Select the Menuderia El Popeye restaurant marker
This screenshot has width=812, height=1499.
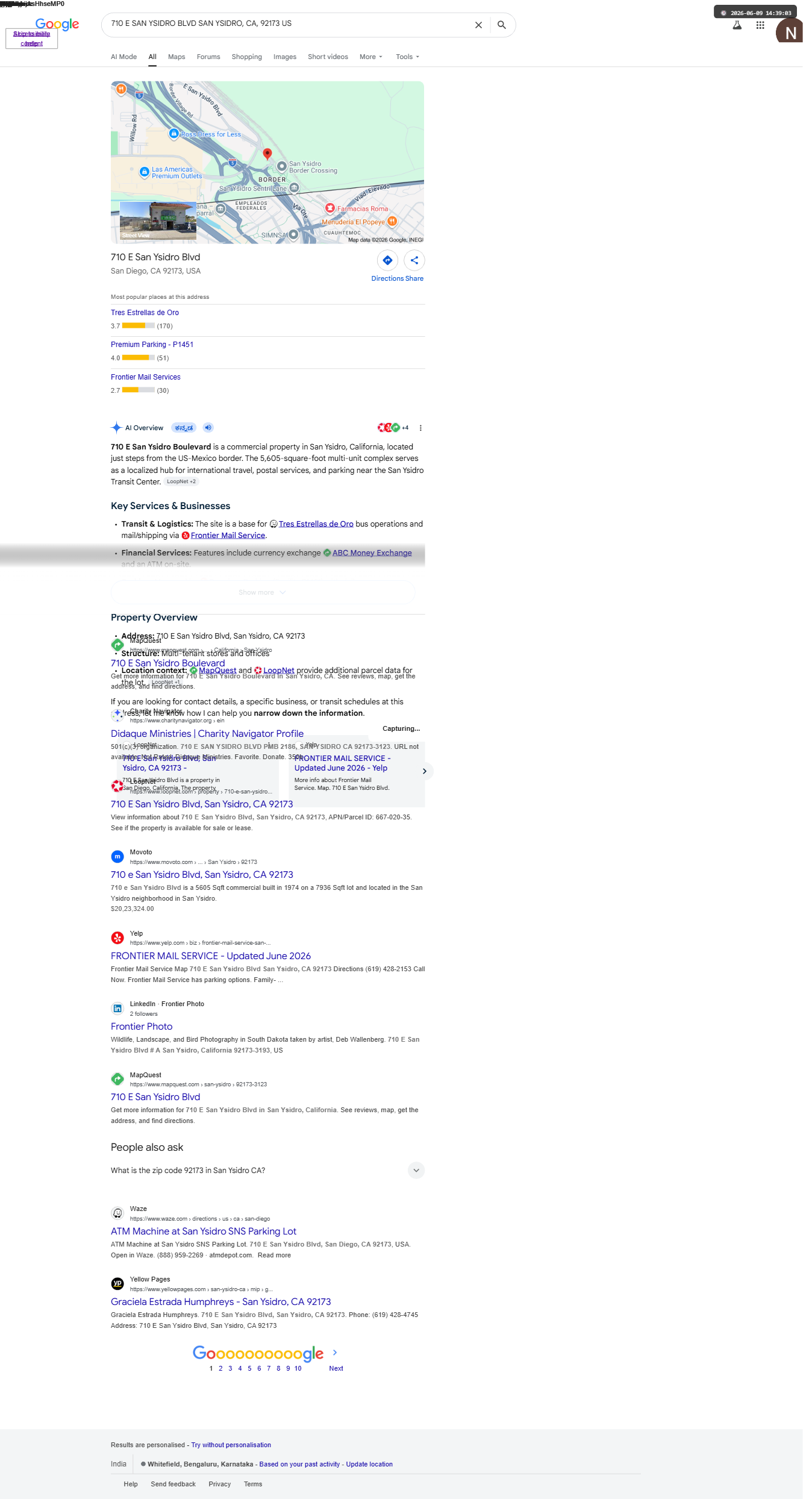pos(392,221)
